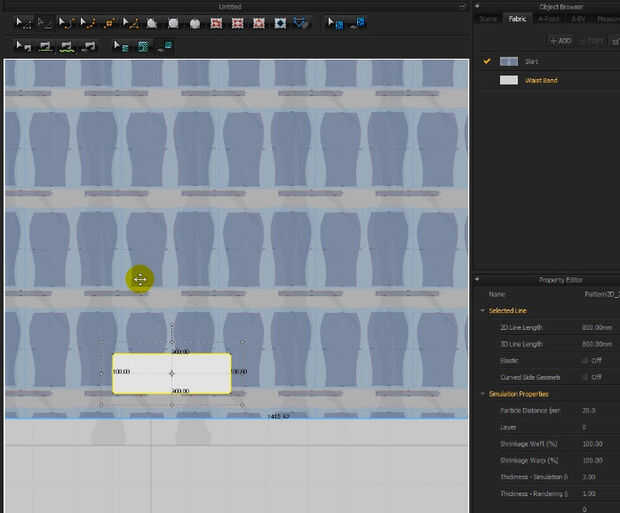Select the Edit Pattern tool
This screenshot has height=513, width=620.
[64, 22]
